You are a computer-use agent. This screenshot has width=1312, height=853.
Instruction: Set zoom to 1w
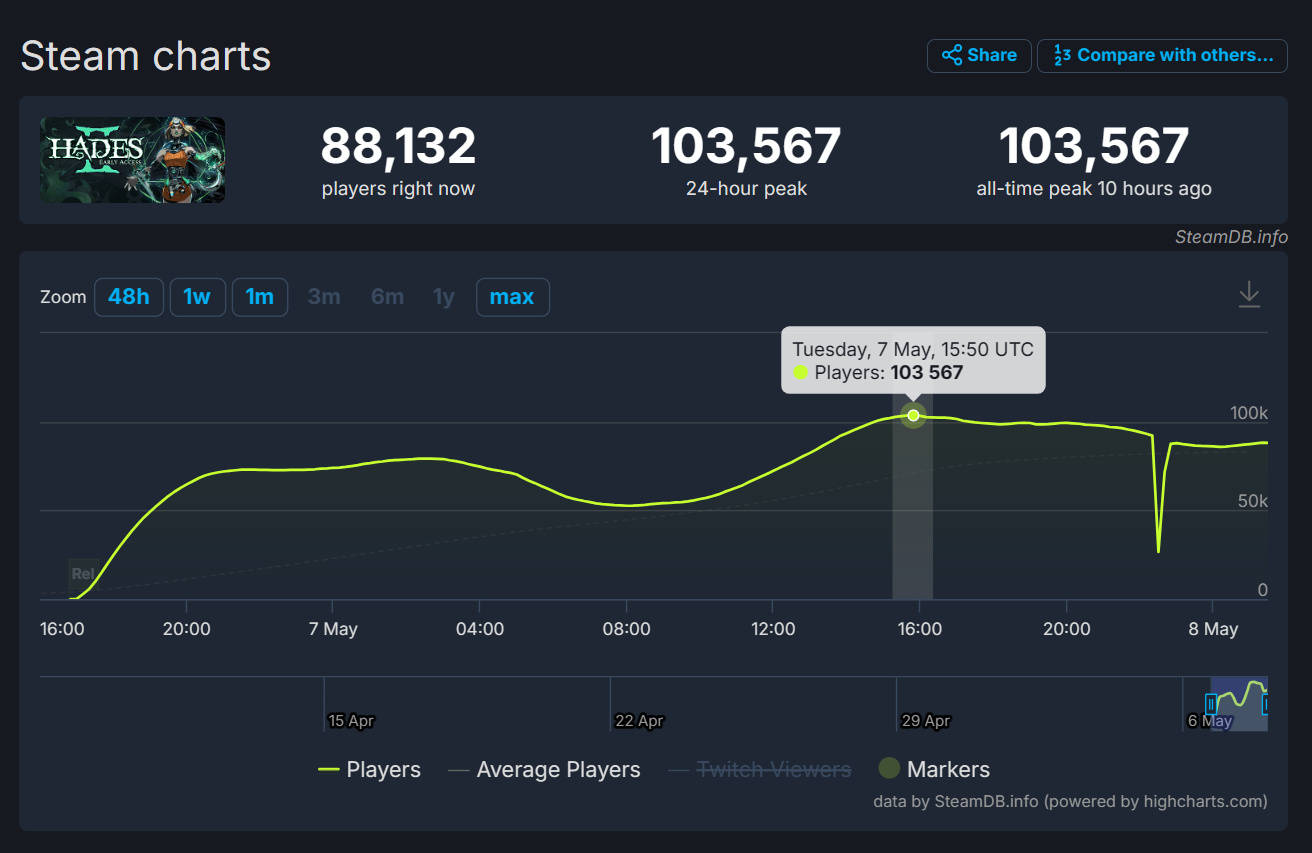pos(197,297)
